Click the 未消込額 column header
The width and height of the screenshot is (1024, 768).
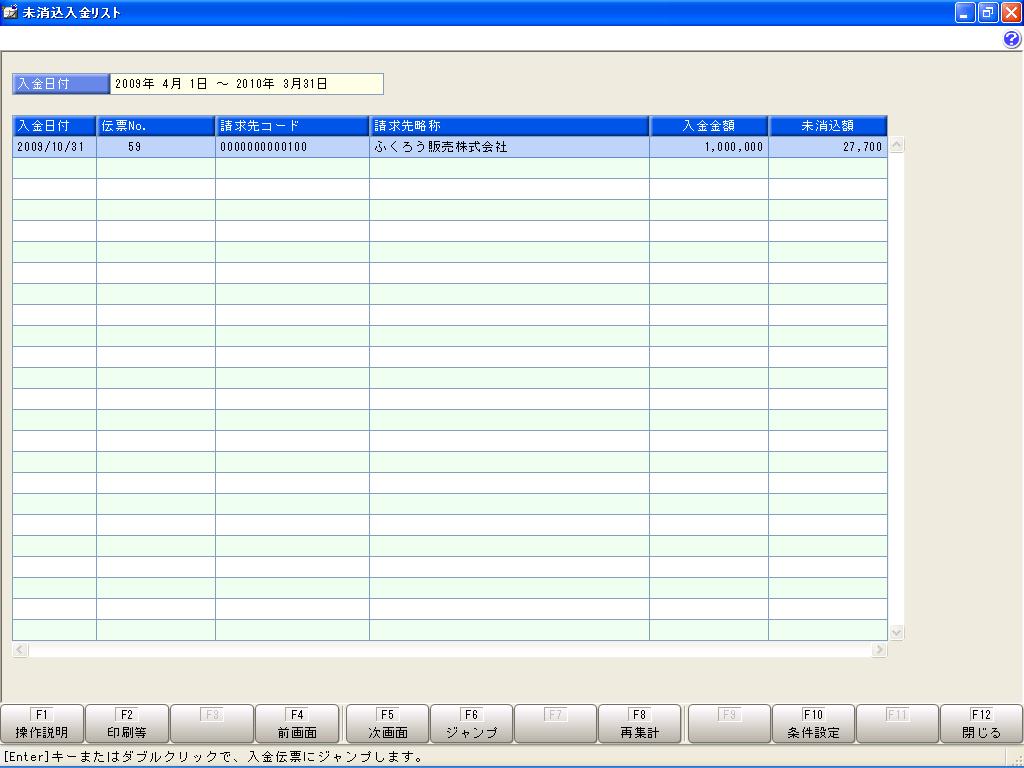coord(827,125)
